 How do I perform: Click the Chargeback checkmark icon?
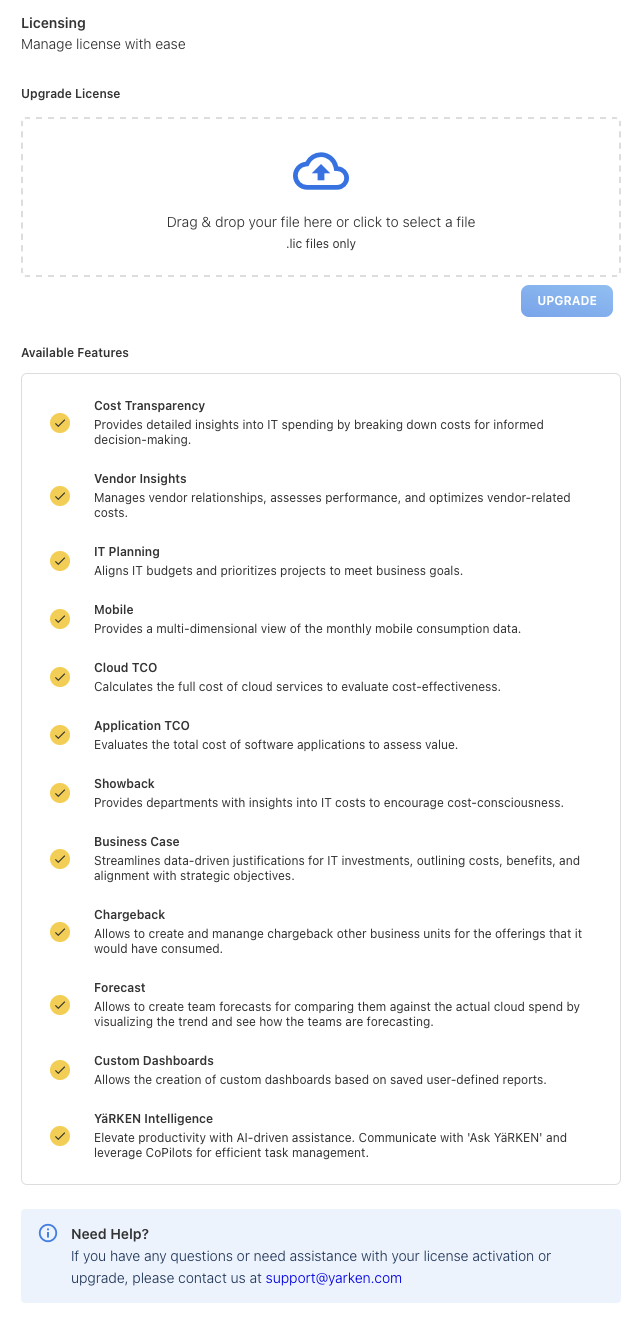[x=60, y=932]
